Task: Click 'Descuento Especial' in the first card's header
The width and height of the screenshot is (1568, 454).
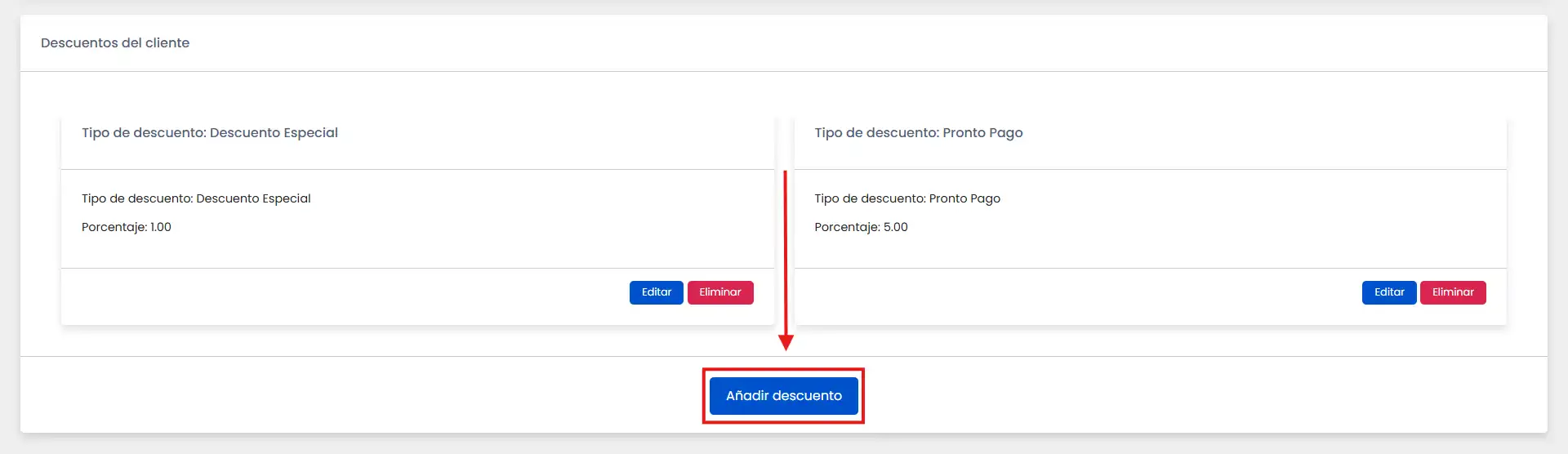Action: pos(274,133)
